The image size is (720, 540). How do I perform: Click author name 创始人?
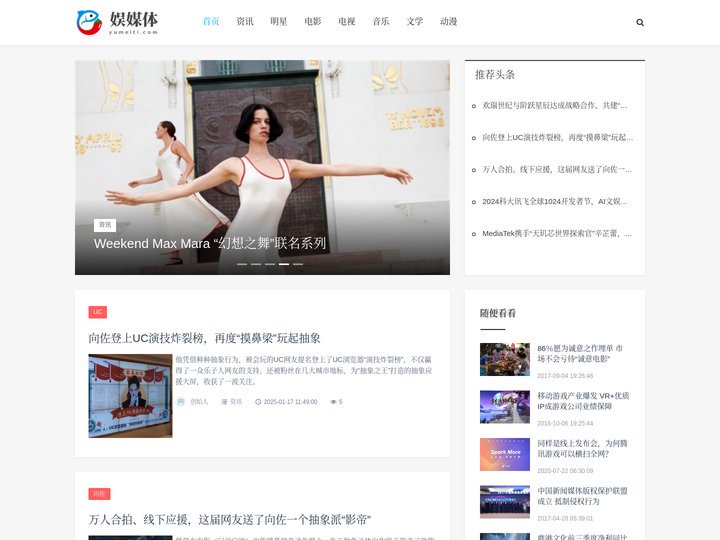point(199,402)
